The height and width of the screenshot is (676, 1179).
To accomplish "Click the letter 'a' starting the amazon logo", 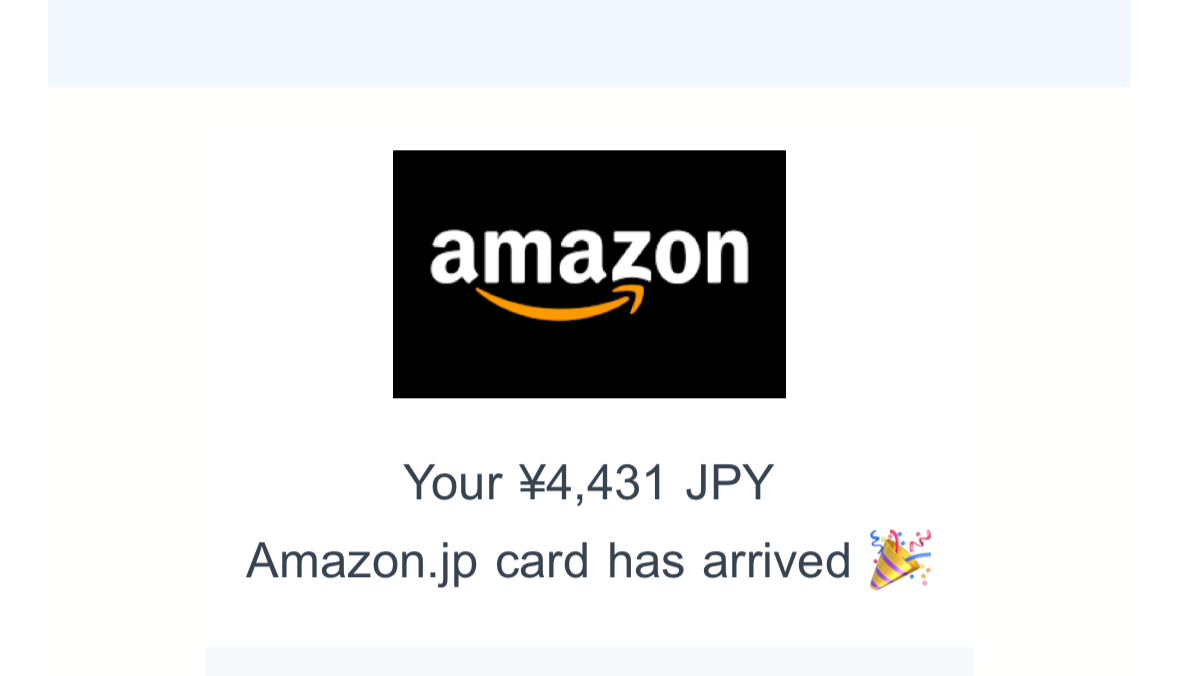I will pyautogui.click(x=453, y=256).
